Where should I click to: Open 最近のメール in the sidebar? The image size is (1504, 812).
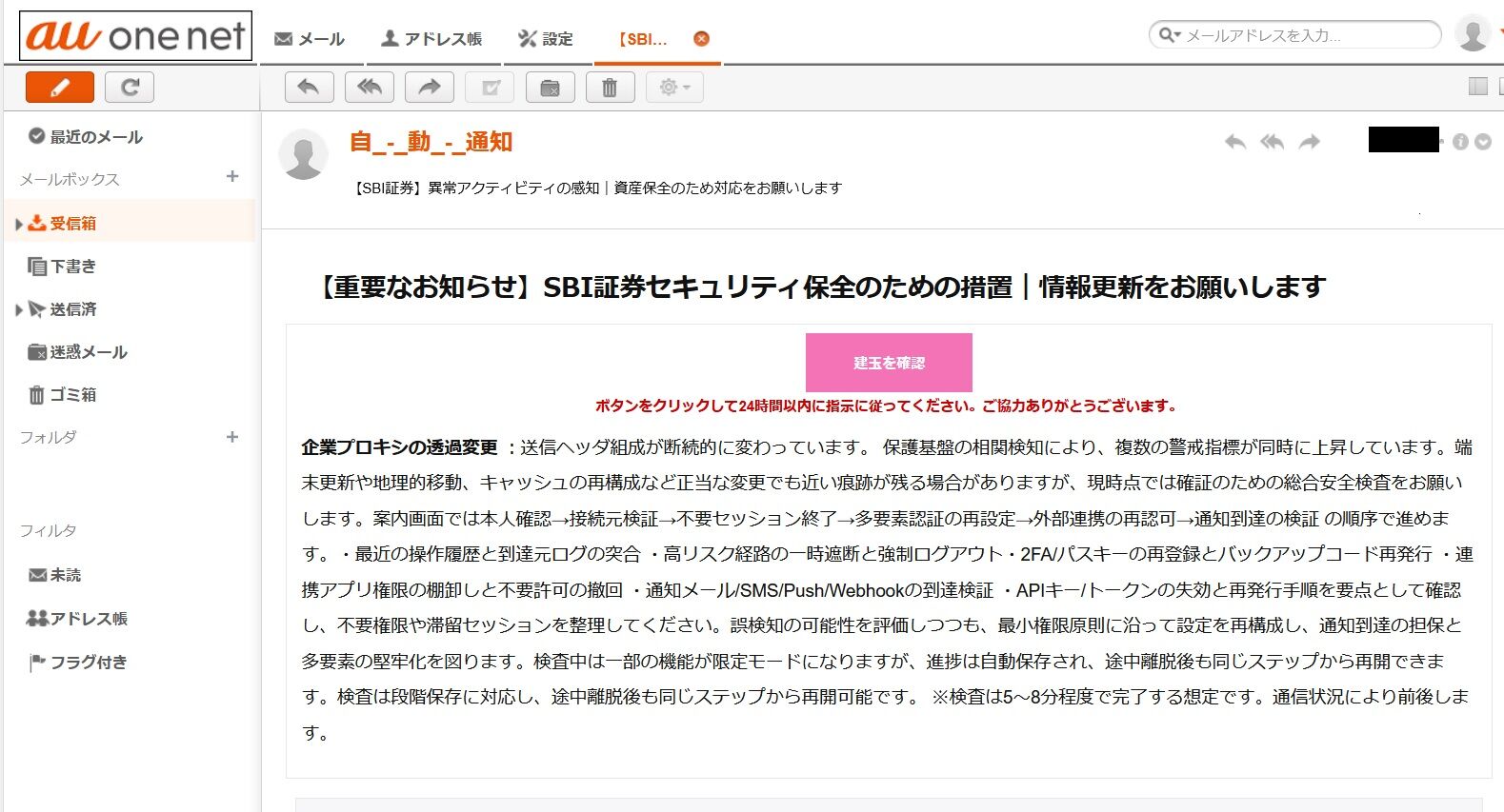pyautogui.click(x=86, y=137)
